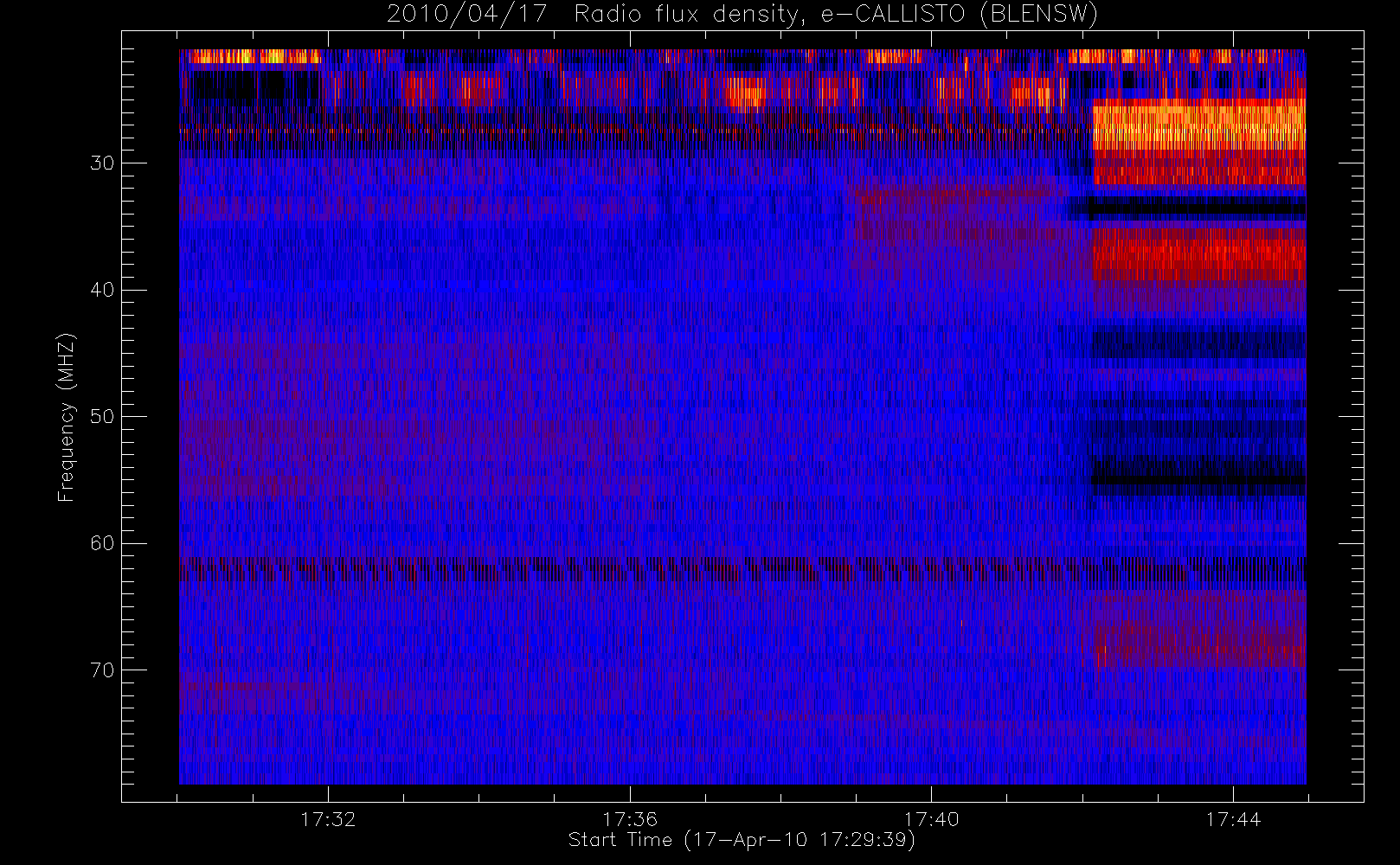Click the 30 MHz frequency tick label

(x=102, y=163)
